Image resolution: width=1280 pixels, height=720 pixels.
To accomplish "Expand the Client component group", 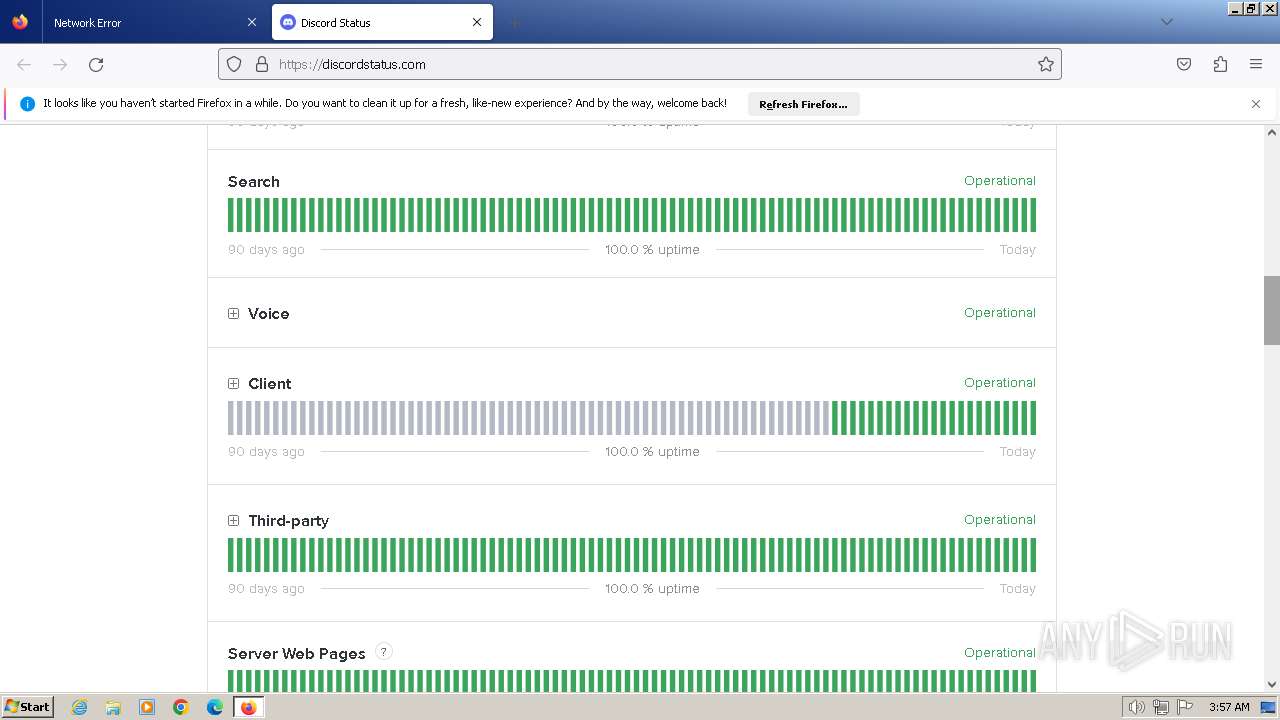I will [x=233, y=383].
